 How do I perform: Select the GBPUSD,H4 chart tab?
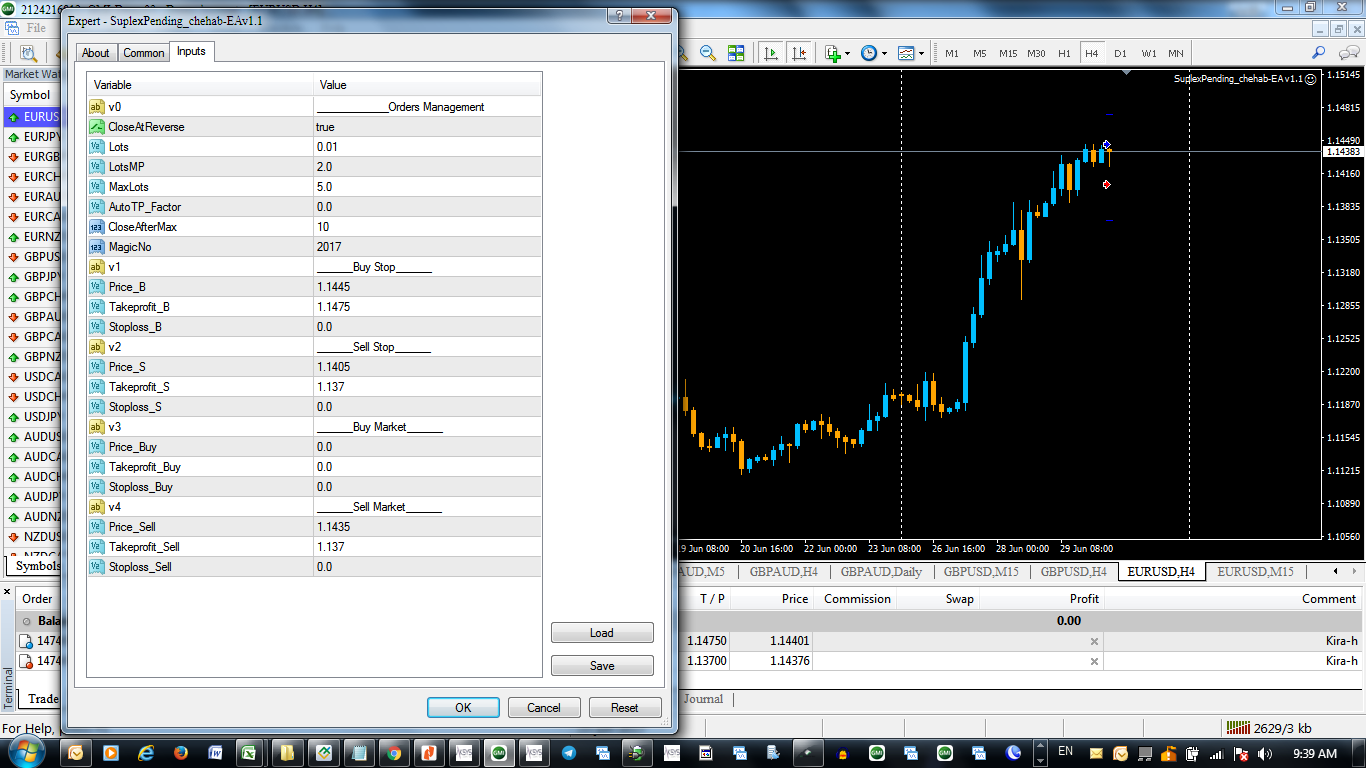(x=1073, y=572)
